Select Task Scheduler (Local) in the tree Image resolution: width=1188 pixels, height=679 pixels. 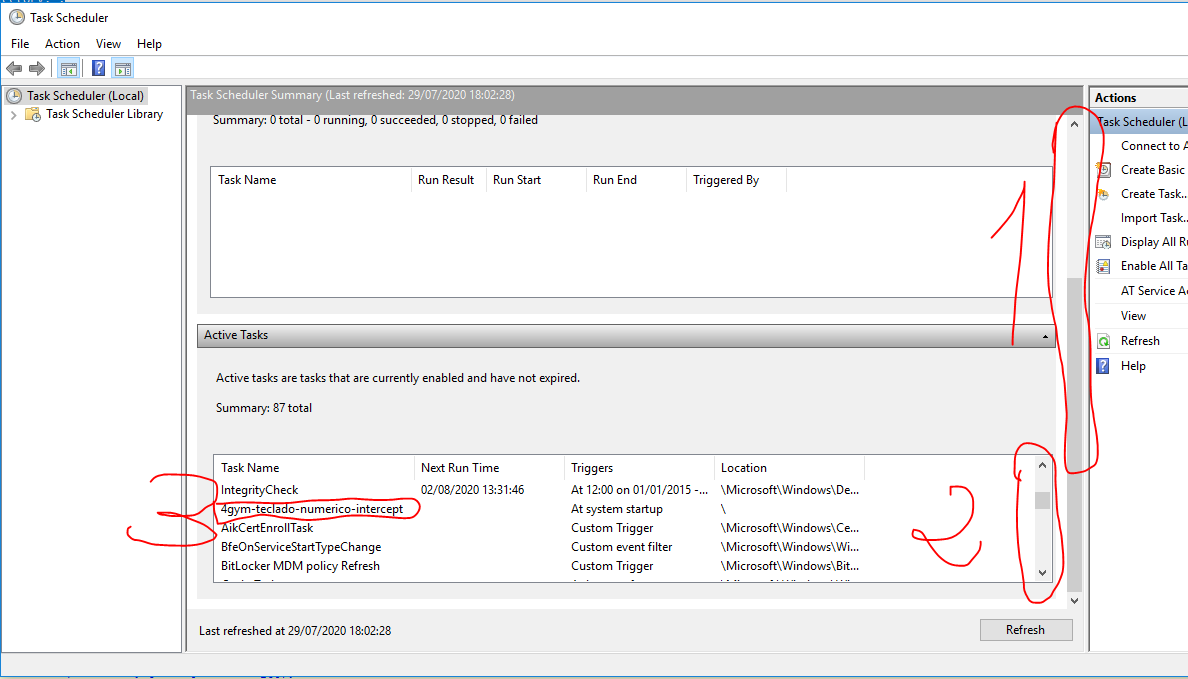(x=85, y=96)
